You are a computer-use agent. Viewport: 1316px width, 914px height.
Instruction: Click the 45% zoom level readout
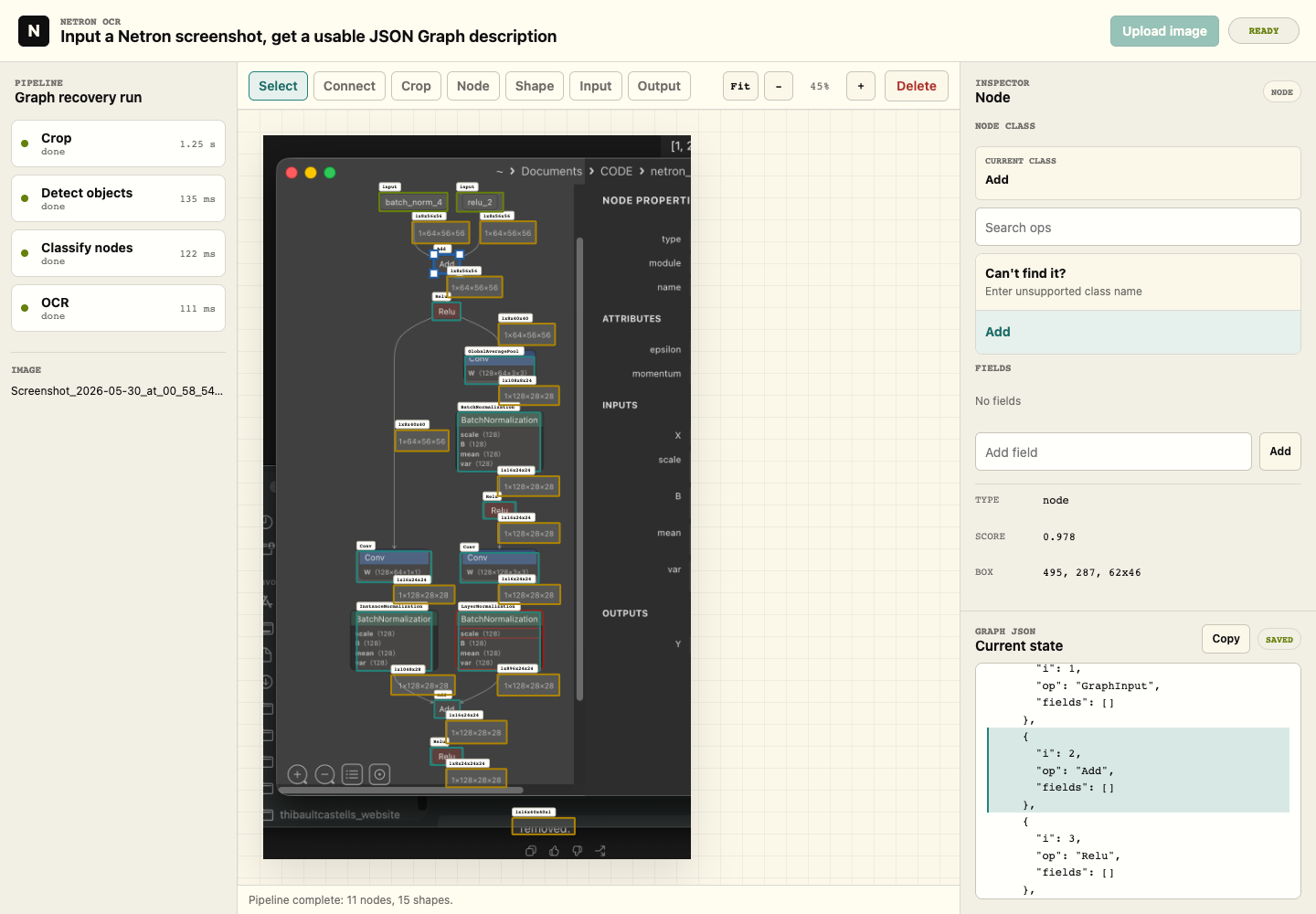820,87
